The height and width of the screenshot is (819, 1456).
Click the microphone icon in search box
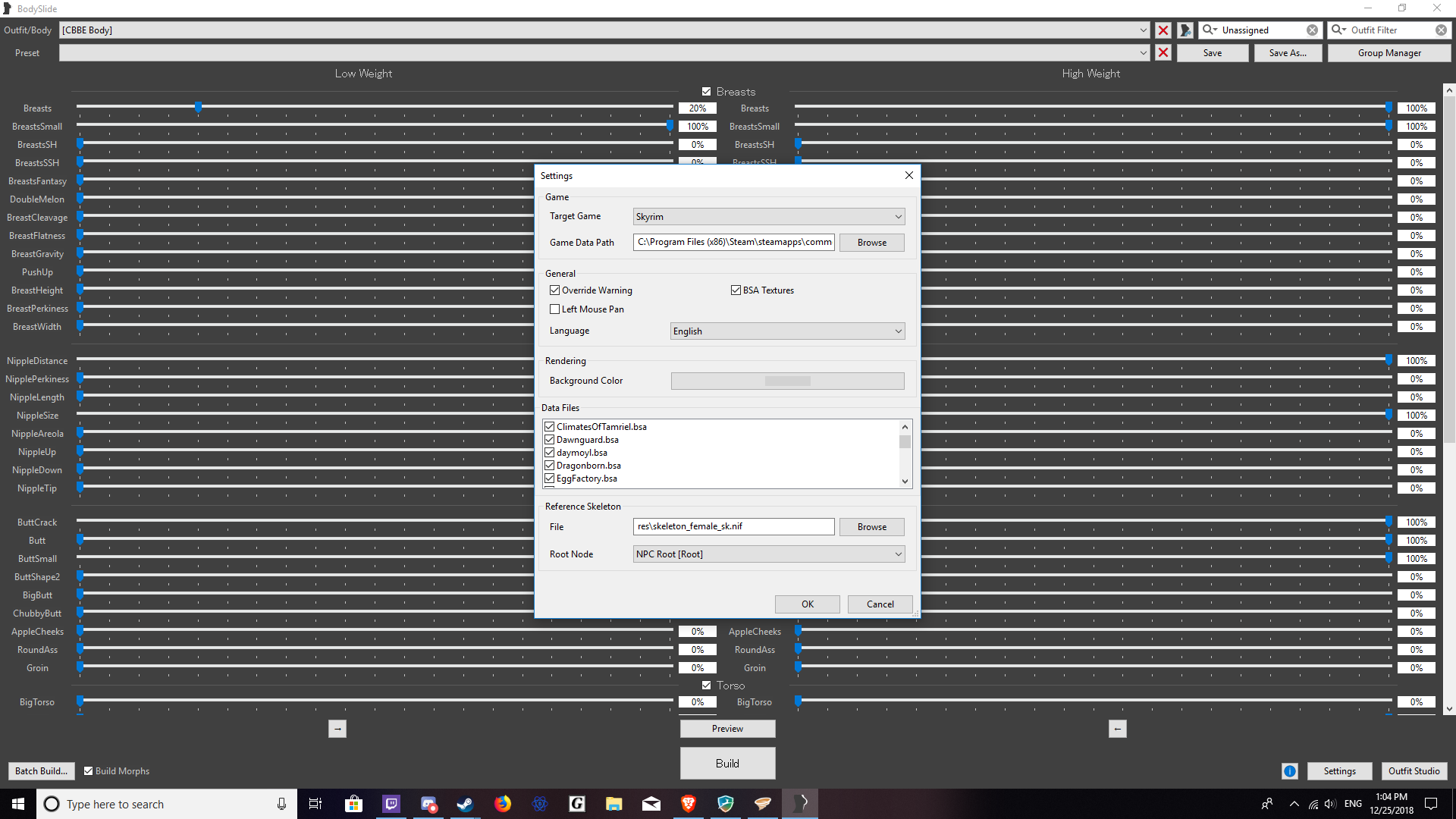pyautogui.click(x=281, y=804)
